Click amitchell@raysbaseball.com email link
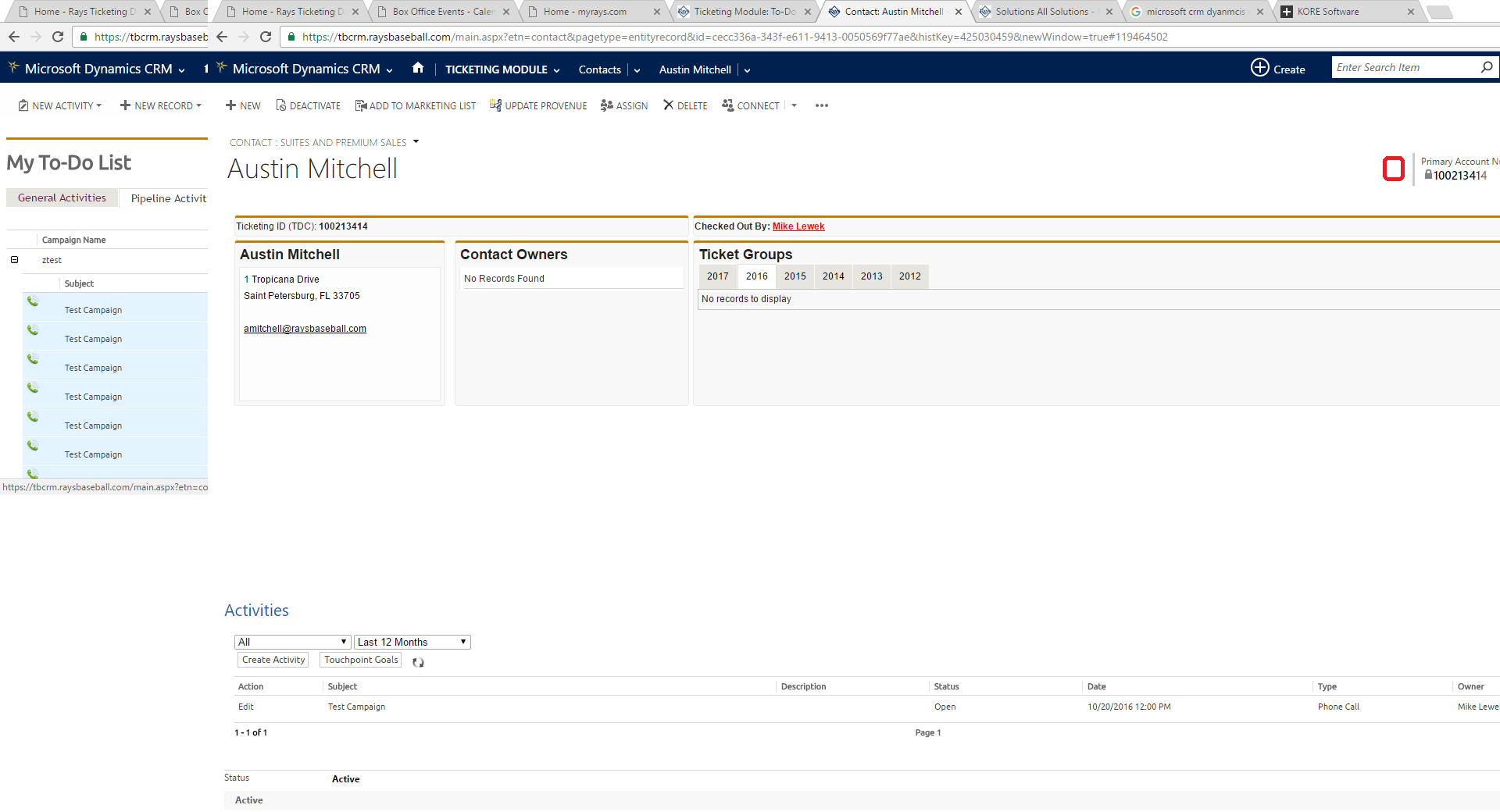Image resolution: width=1500 pixels, height=812 pixels. (x=305, y=329)
